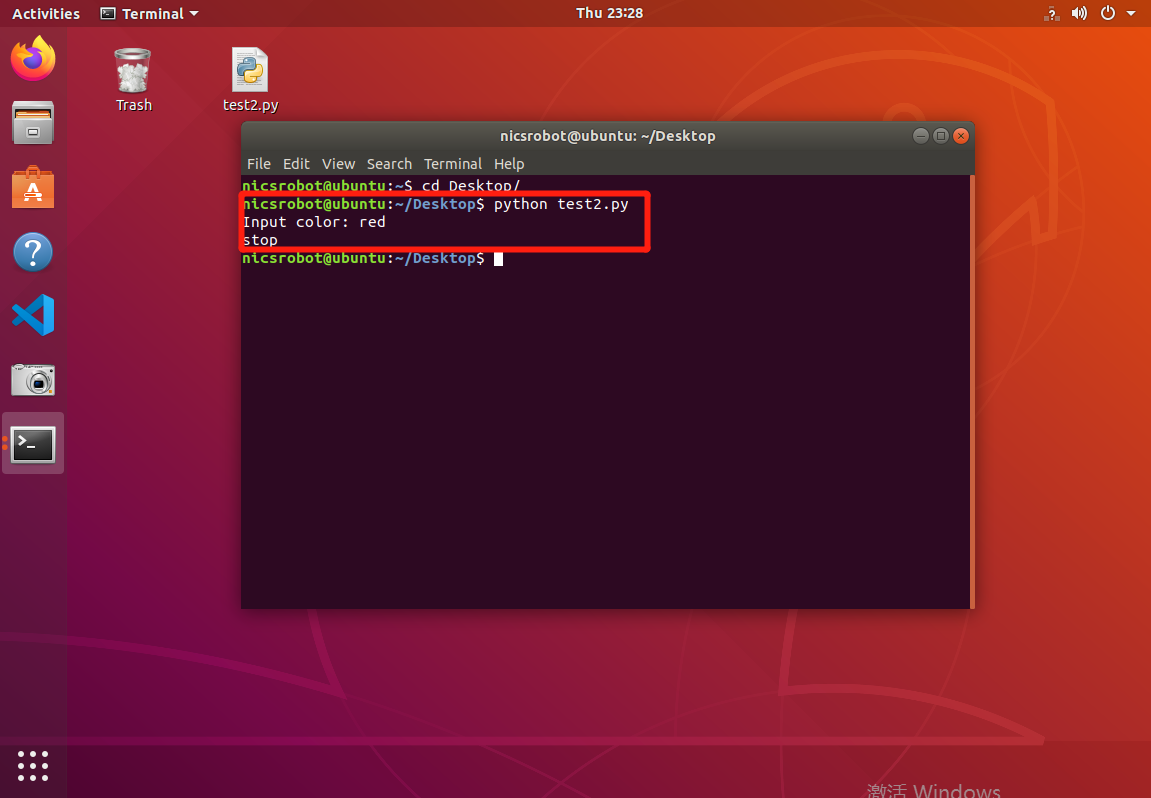Viewport: 1151px width, 798px height.
Task: Open the terminal File menu
Action: coord(258,164)
